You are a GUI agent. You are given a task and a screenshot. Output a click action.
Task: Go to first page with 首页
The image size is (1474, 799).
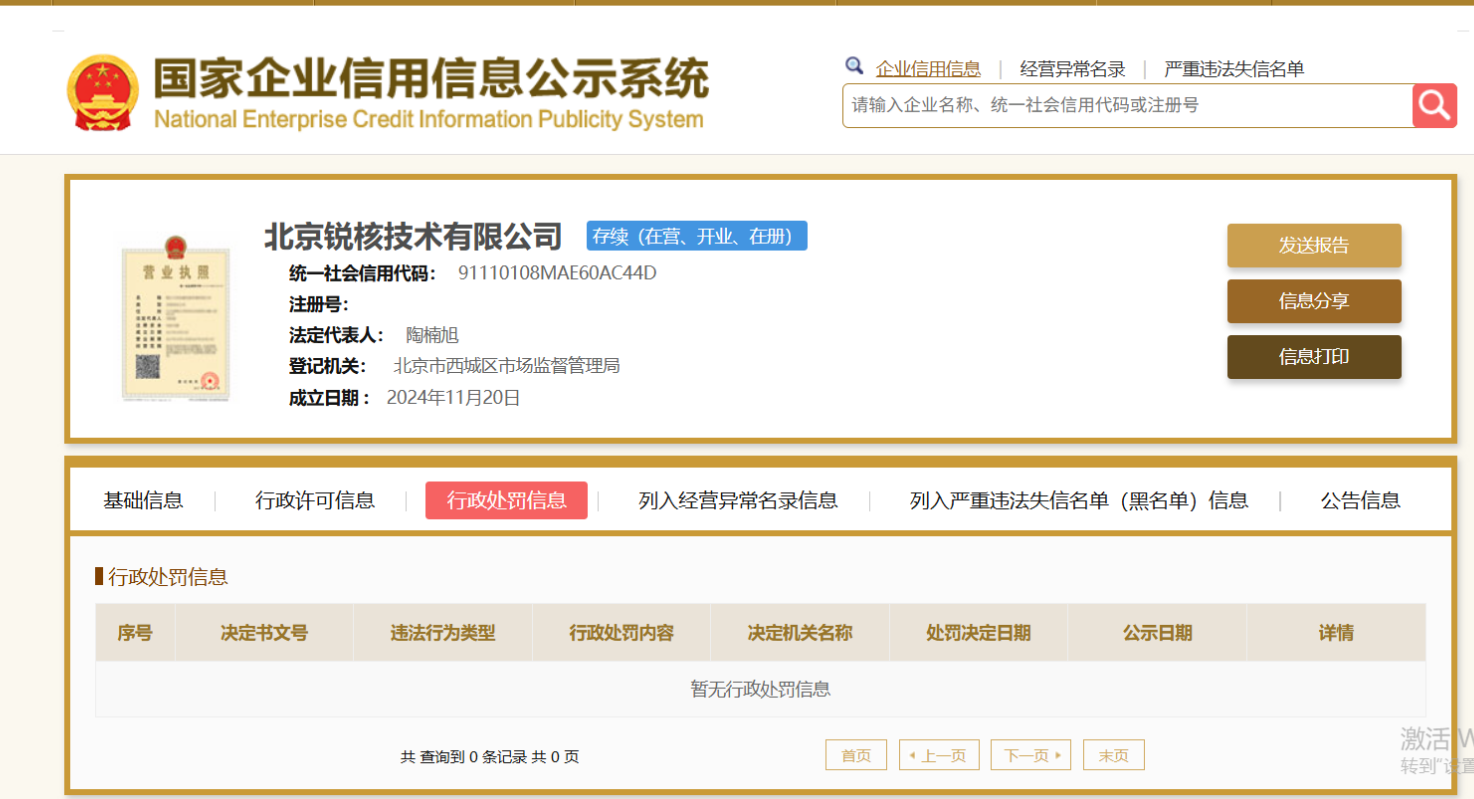click(x=856, y=756)
